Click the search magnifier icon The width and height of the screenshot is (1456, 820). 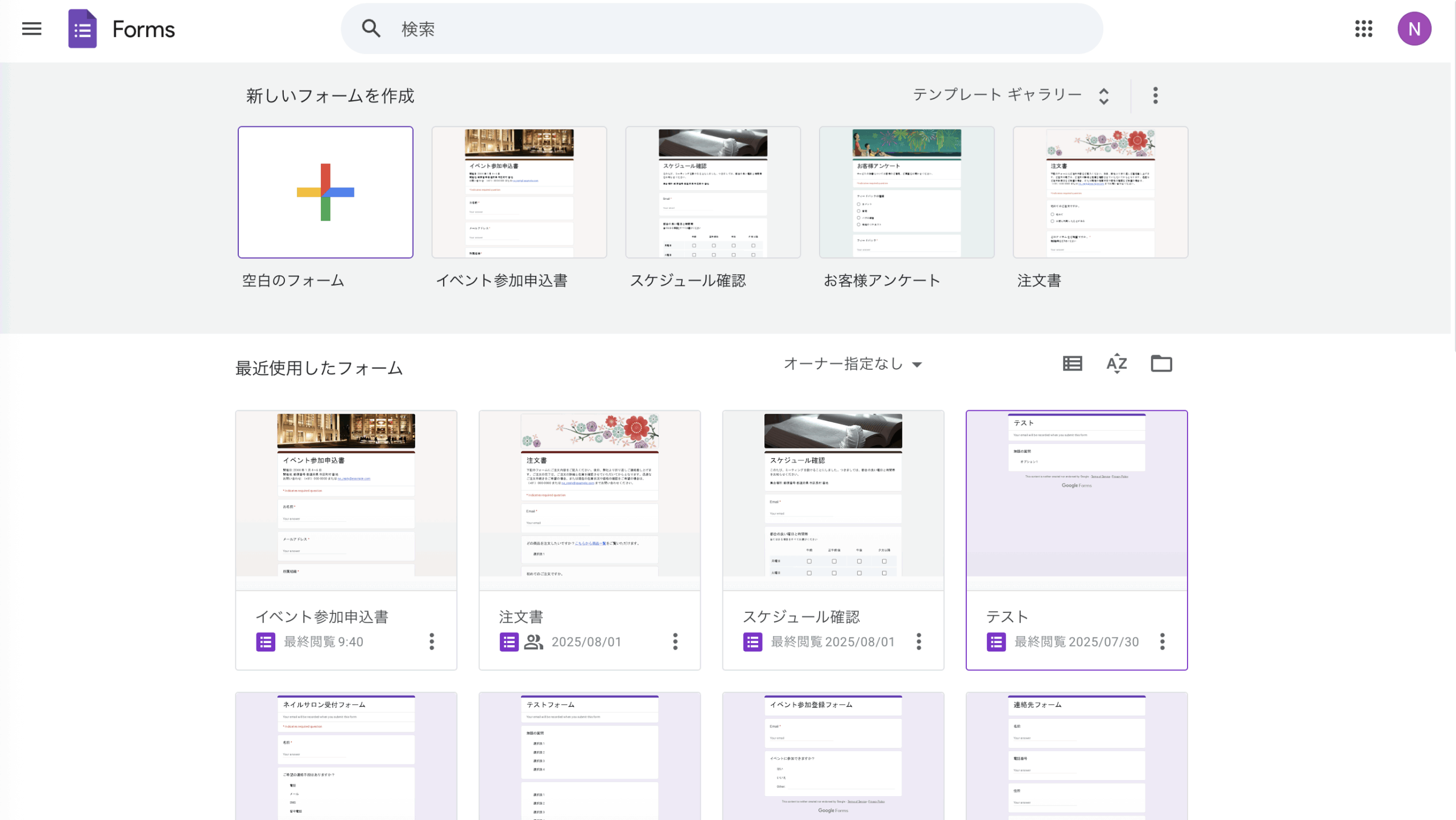[x=371, y=28]
